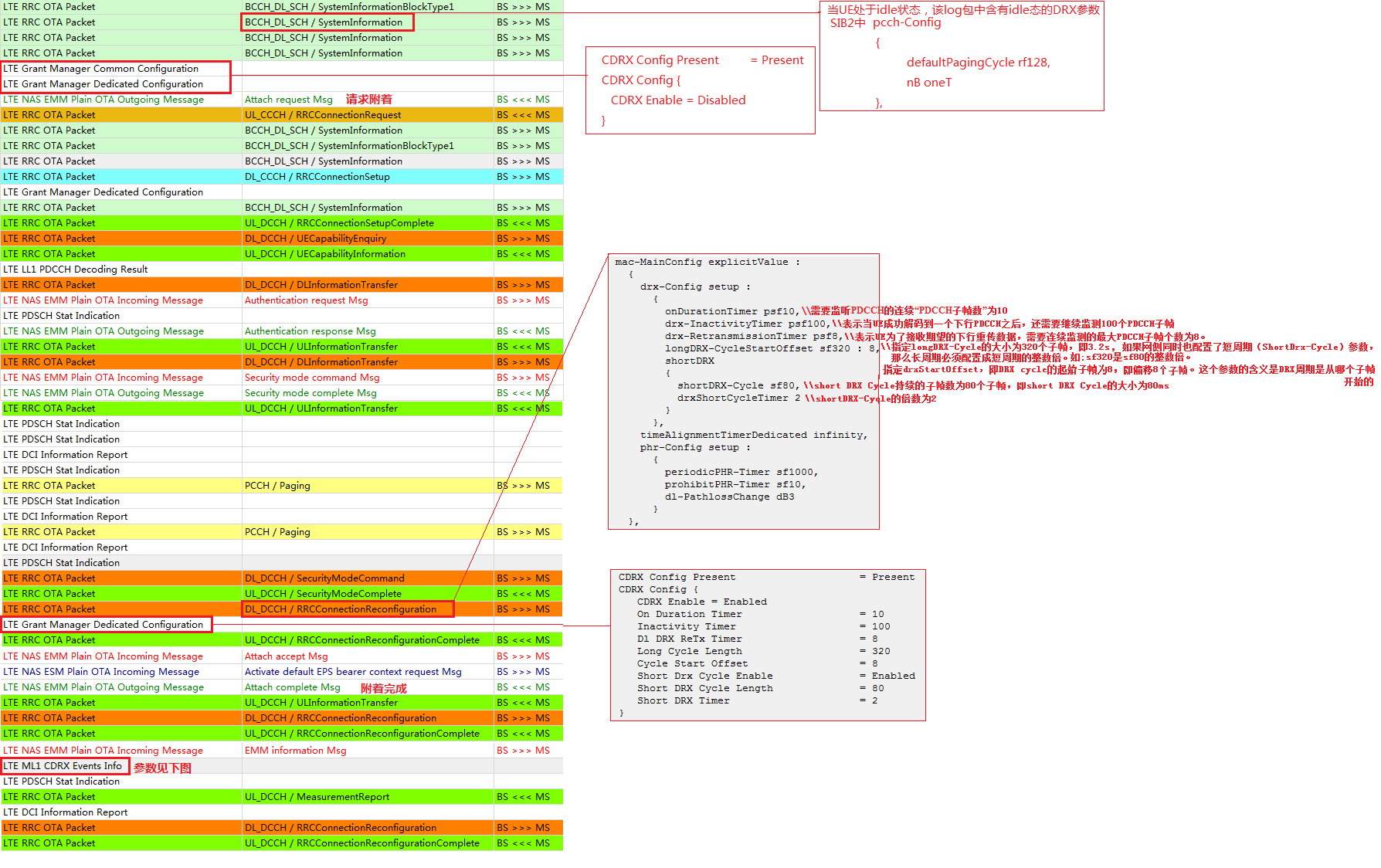This screenshot has height=868, width=1381.
Task: Click longDRX-CycleStartOffset sf320 parameter
Action: pos(772,349)
